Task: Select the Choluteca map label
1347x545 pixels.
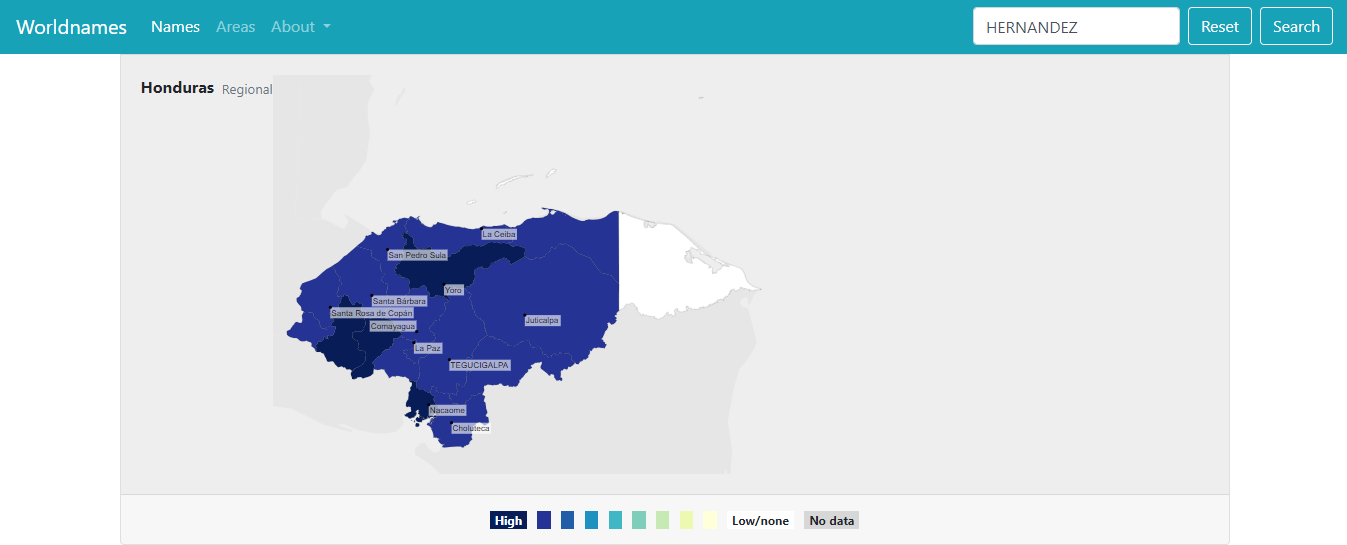Action: click(470, 428)
